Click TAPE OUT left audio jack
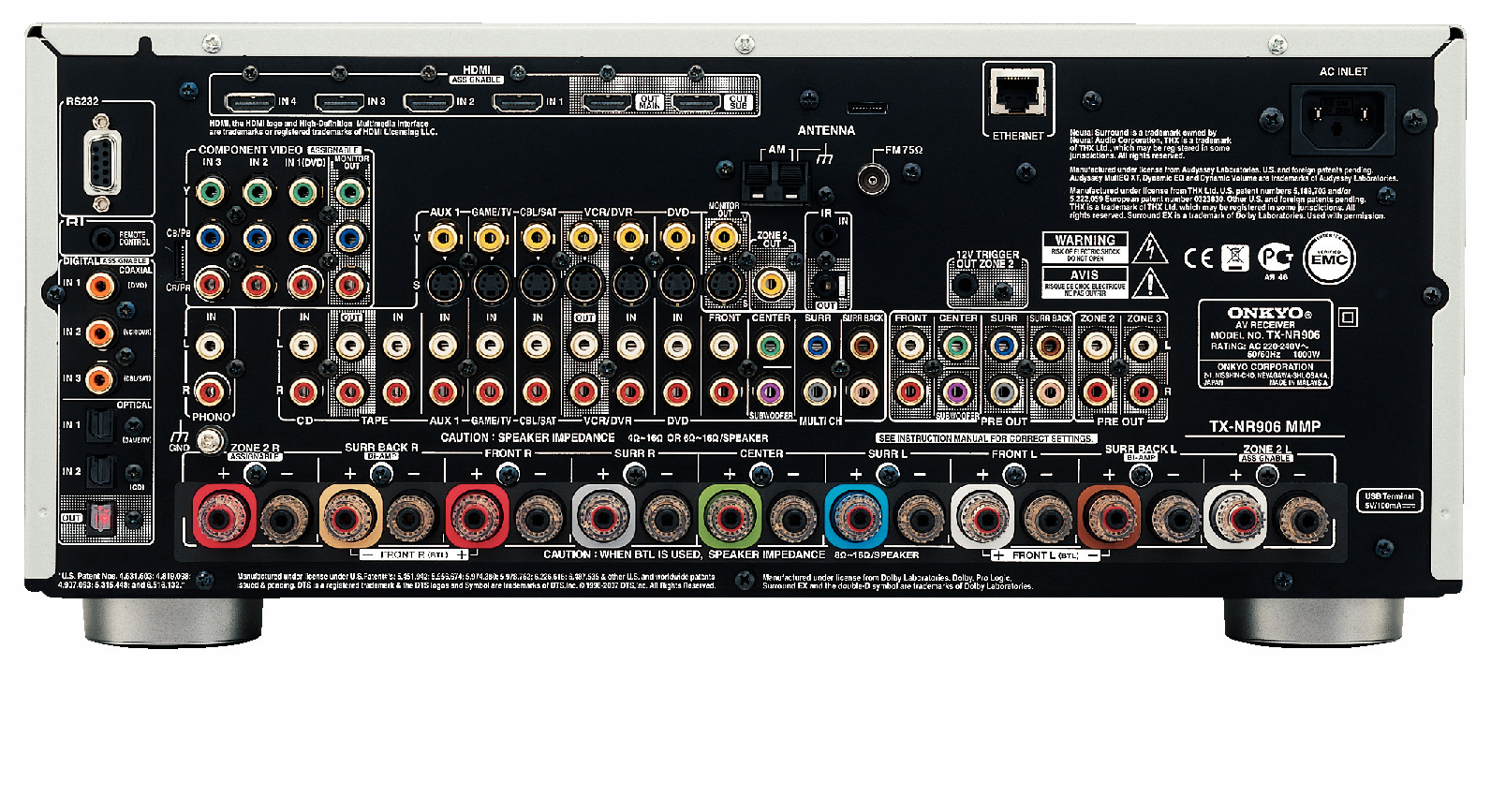Viewport: 1491px width, 812px height. [350, 347]
